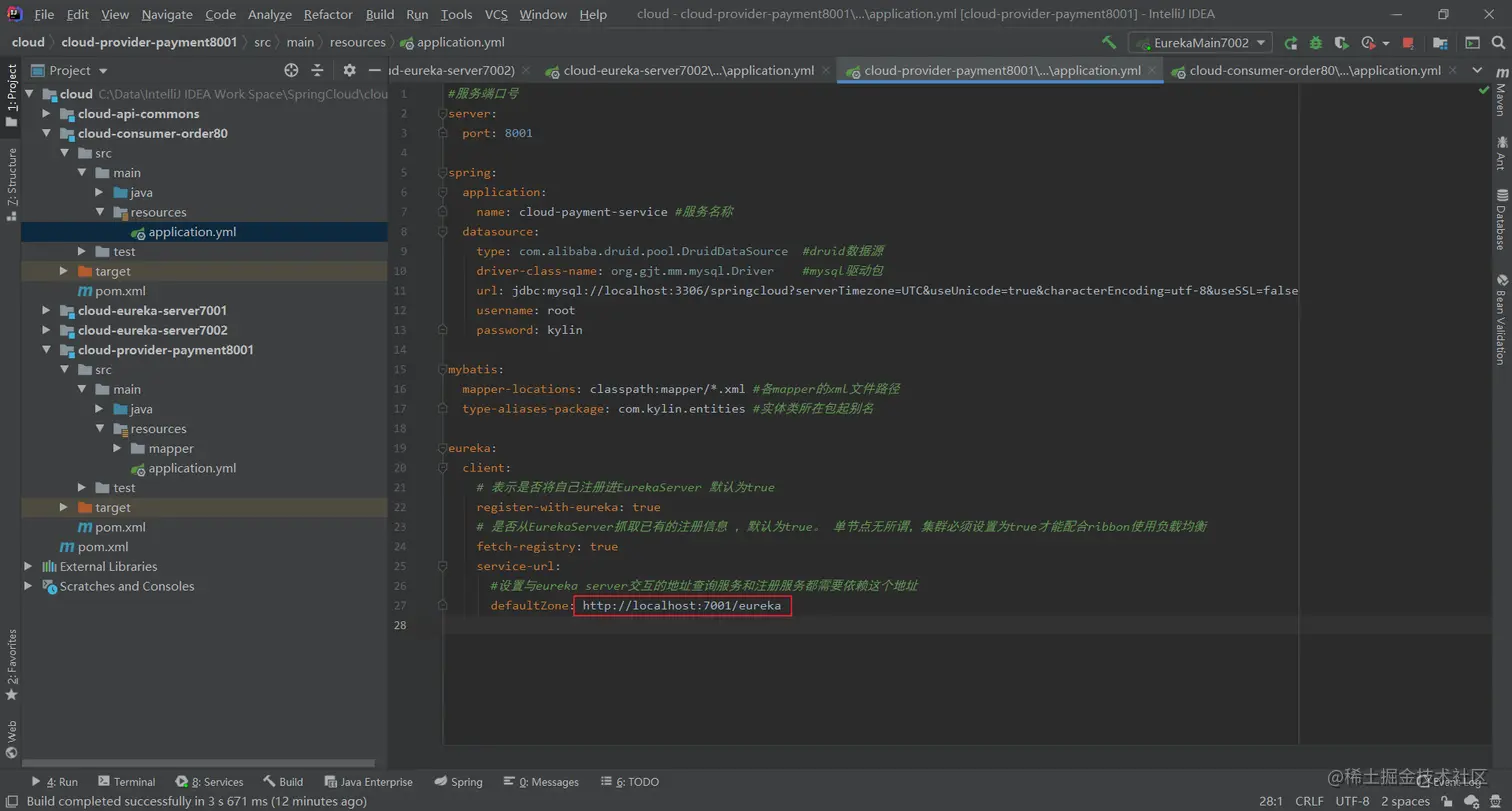Open the TODO tool window
Viewport: 1512px width, 811px height.
630,782
